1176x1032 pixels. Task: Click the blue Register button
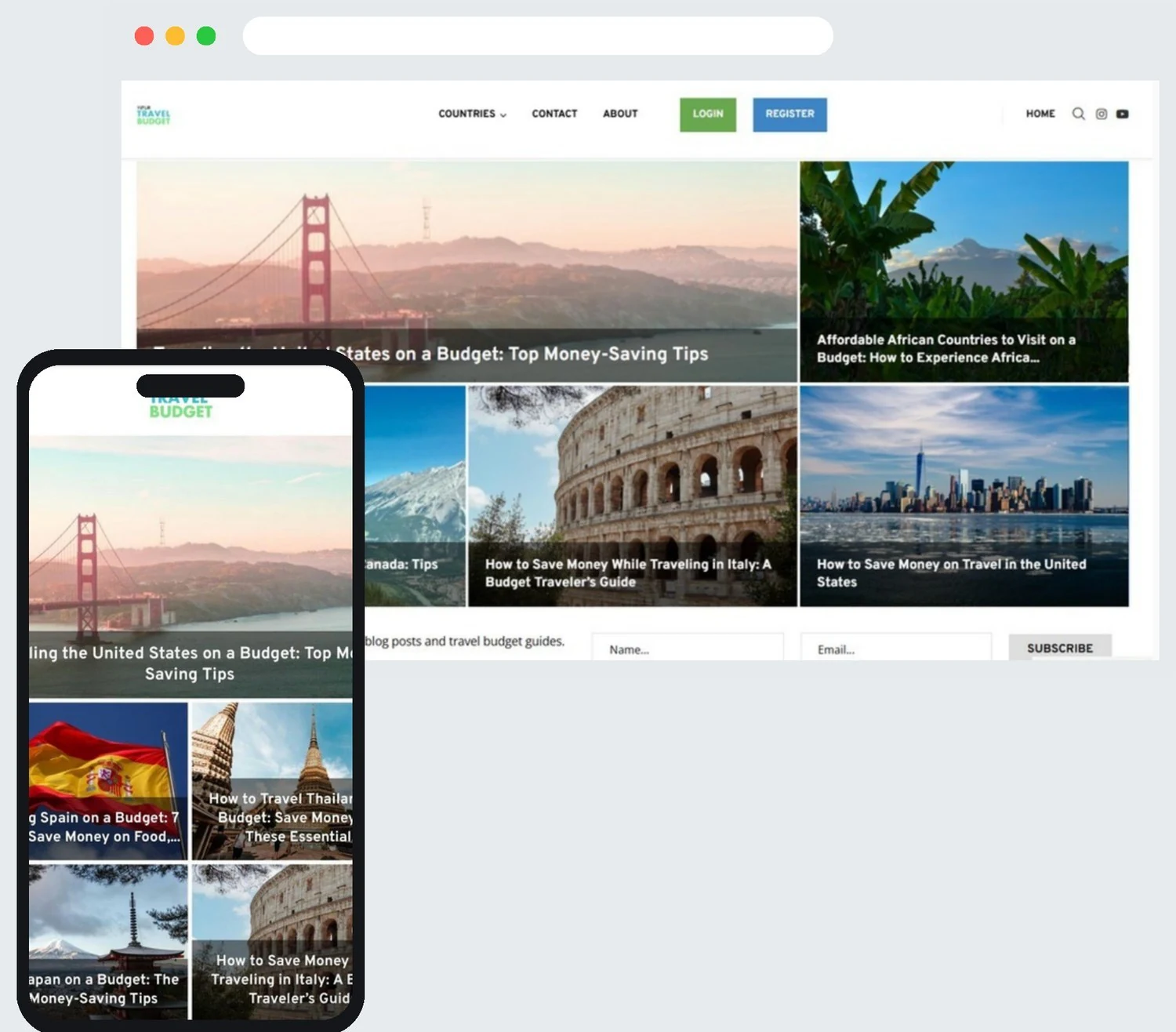[x=789, y=114]
